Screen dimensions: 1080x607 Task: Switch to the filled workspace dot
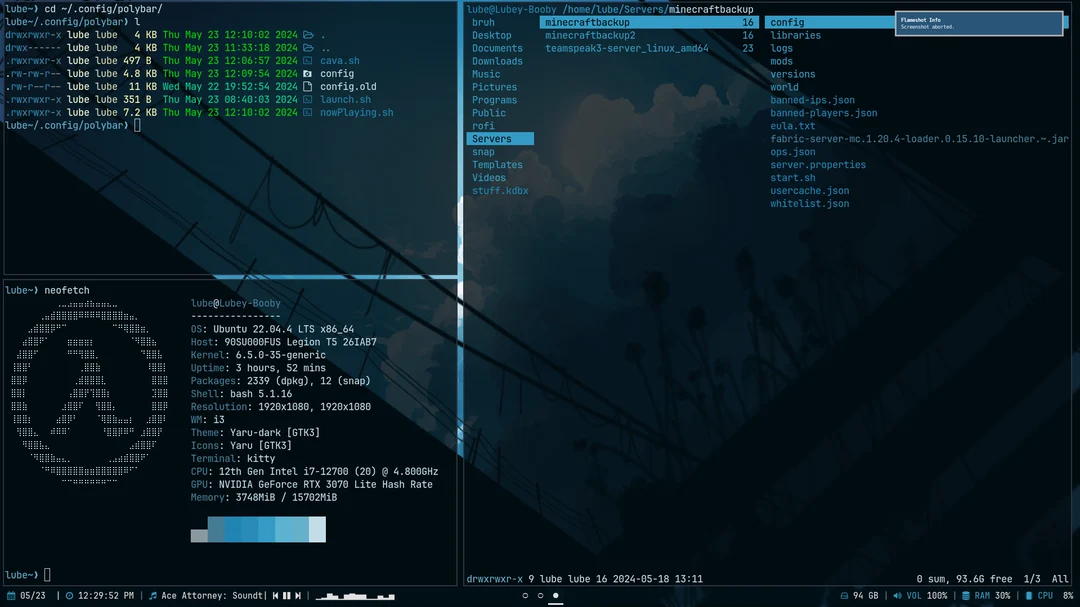click(556, 595)
